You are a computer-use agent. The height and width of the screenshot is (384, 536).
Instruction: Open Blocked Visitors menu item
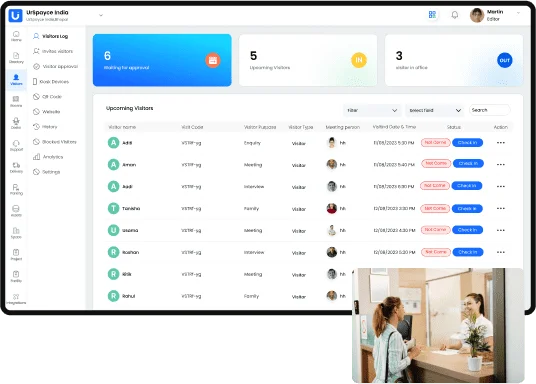pyautogui.click(x=55, y=142)
